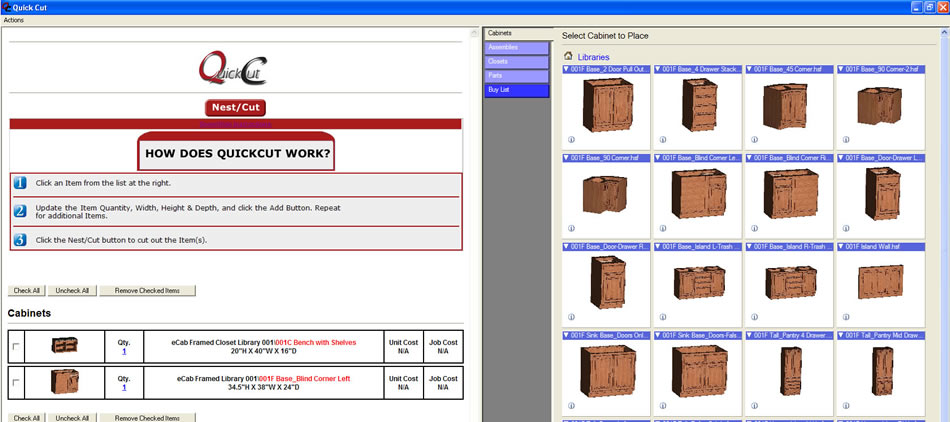Image resolution: width=950 pixels, height=422 pixels.
Task: Click info icon on Sink Base_Doors Only
Action: pyautogui.click(x=571, y=406)
